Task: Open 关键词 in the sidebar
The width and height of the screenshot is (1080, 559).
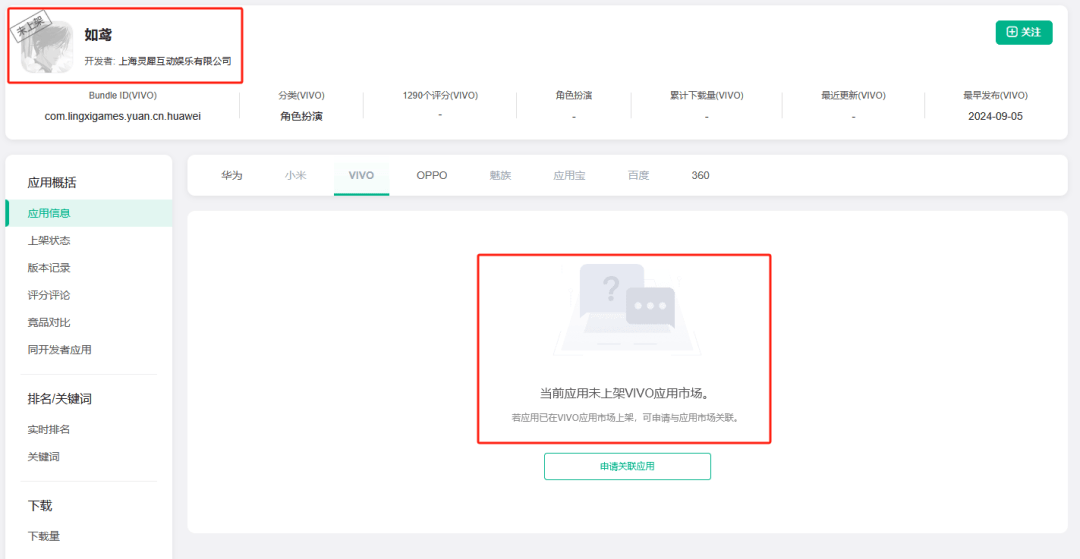Action: (x=43, y=457)
